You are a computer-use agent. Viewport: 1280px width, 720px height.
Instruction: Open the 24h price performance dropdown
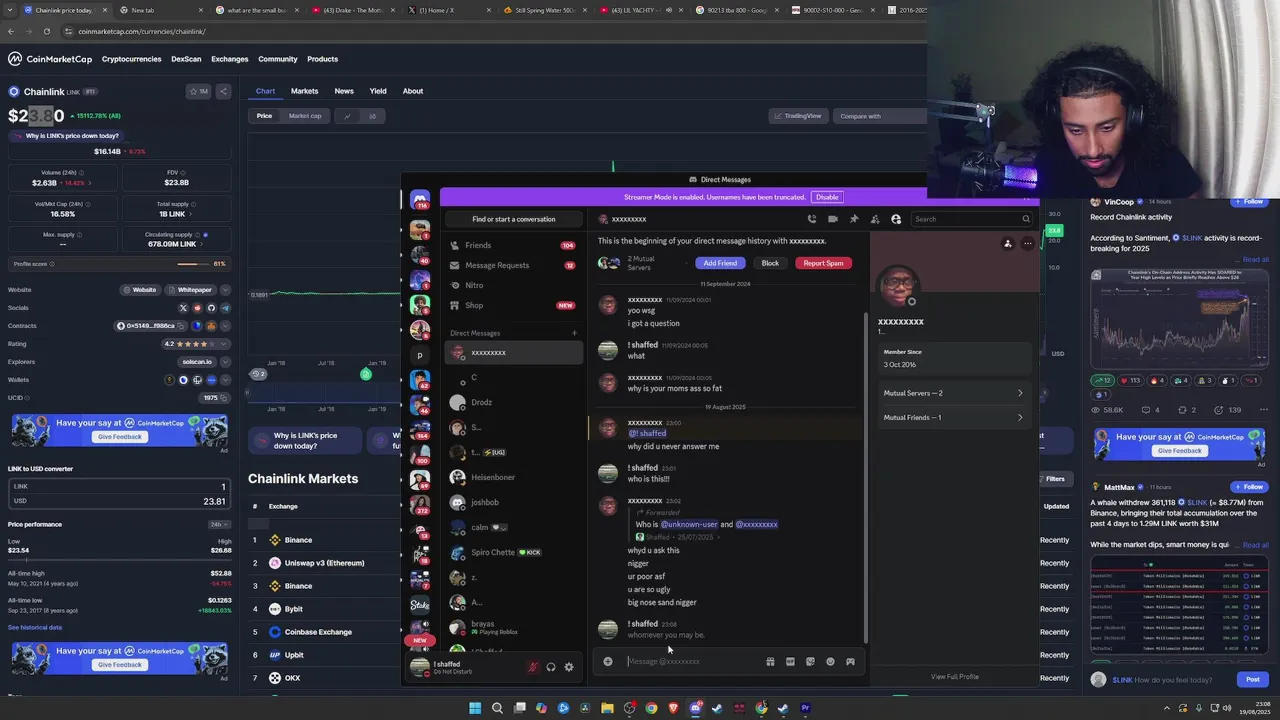[x=219, y=524]
